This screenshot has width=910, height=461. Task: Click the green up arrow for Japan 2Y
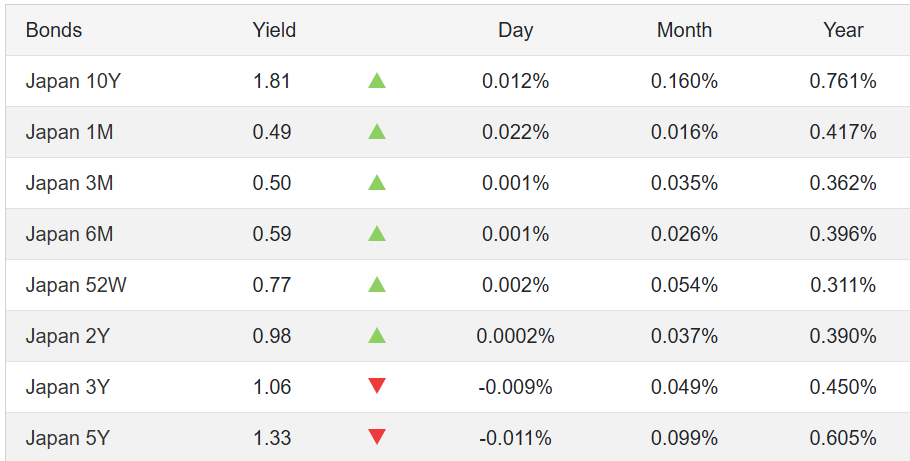(x=377, y=336)
